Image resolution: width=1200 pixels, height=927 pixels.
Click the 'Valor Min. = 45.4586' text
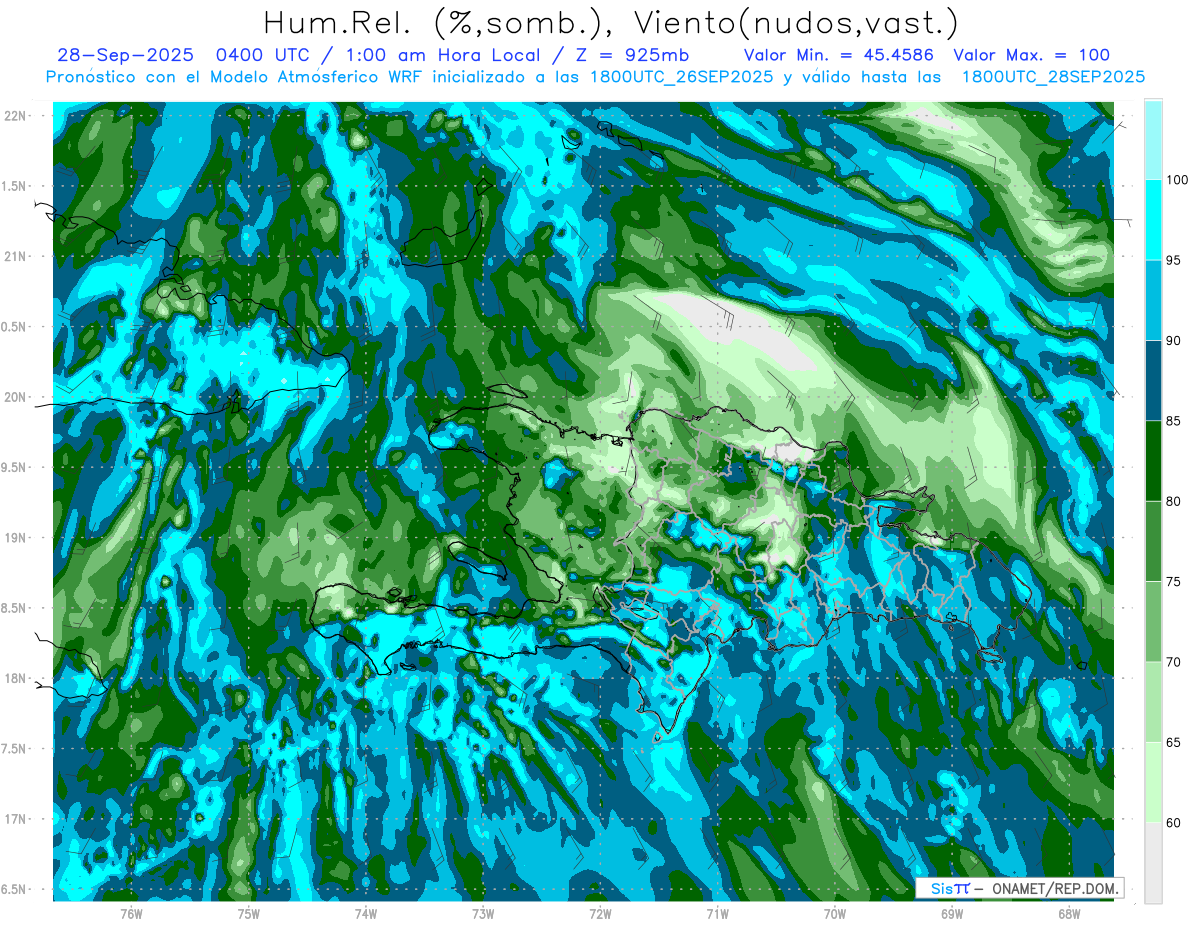click(x=839, y=55)
